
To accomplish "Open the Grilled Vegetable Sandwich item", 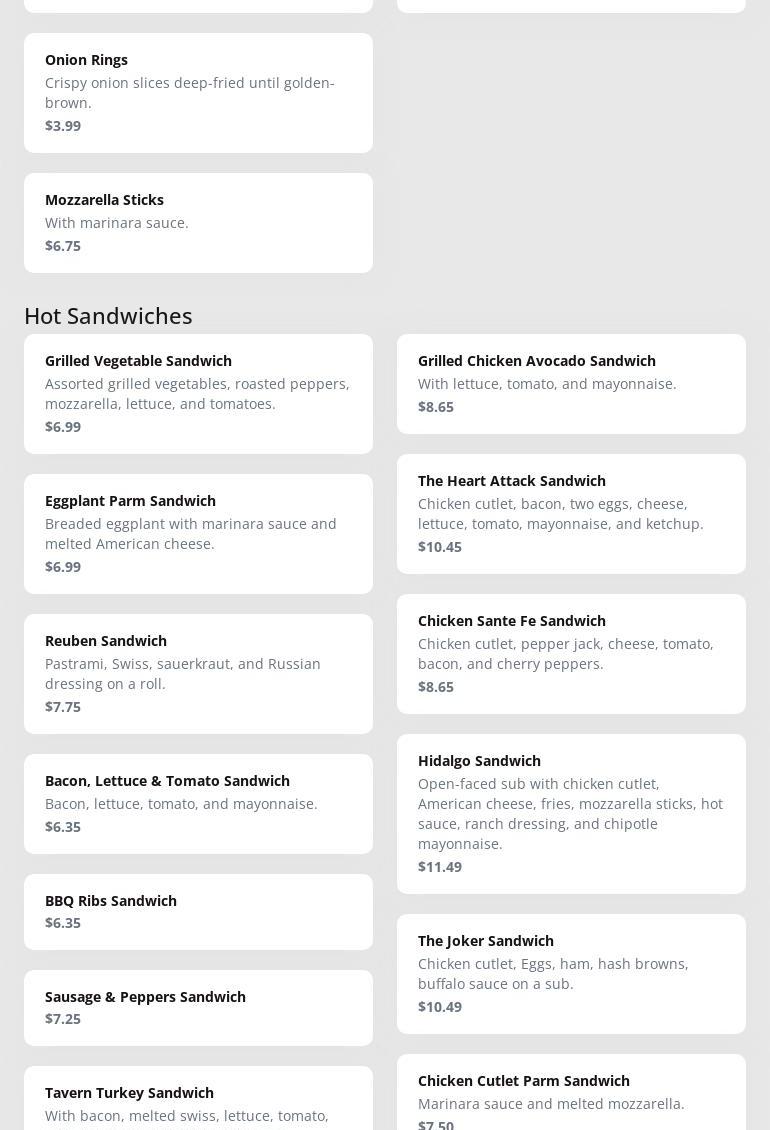I will click(198, 393).
